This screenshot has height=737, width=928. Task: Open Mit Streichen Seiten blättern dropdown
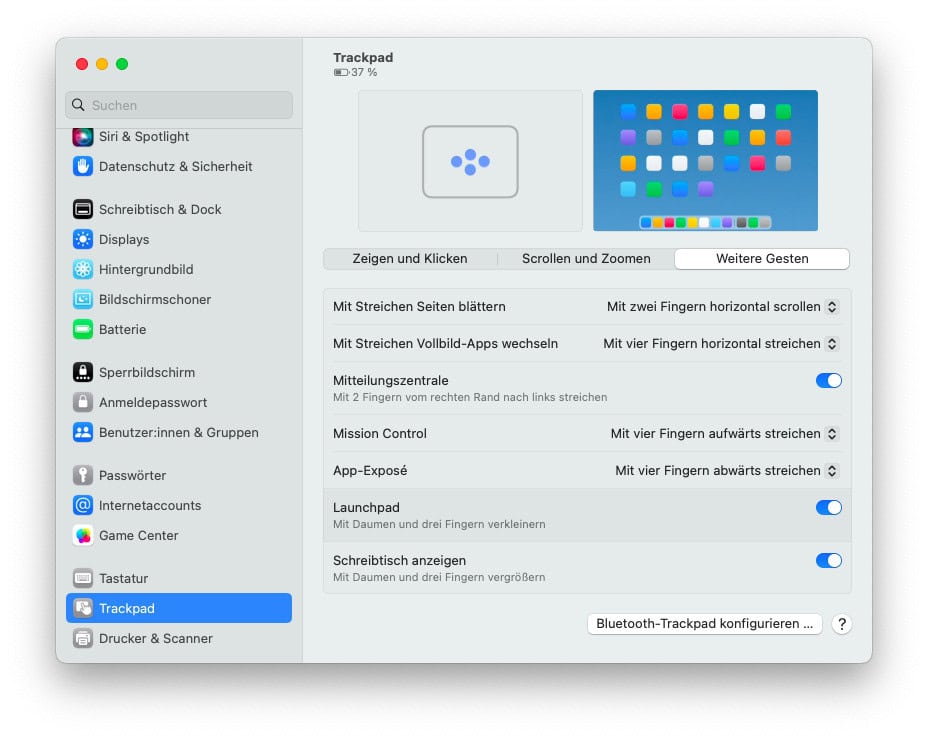point(722,307)
